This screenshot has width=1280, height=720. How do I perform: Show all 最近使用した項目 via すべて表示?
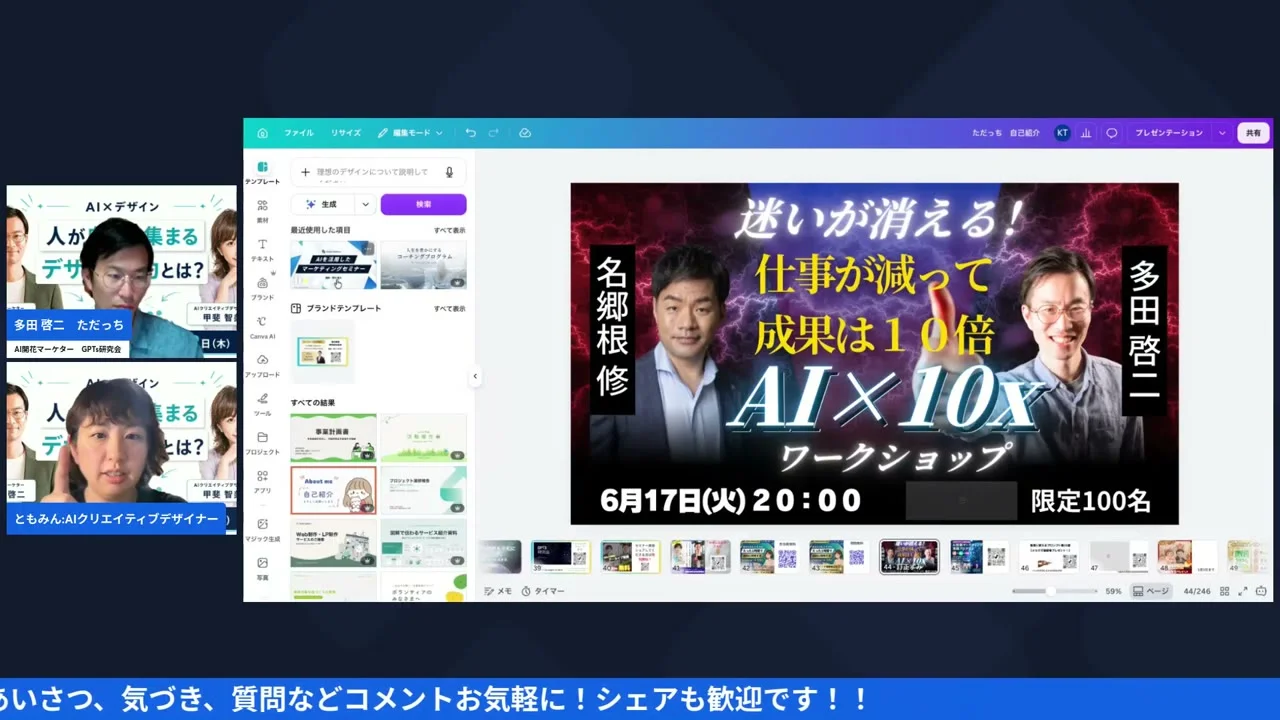tap(449, 230)
